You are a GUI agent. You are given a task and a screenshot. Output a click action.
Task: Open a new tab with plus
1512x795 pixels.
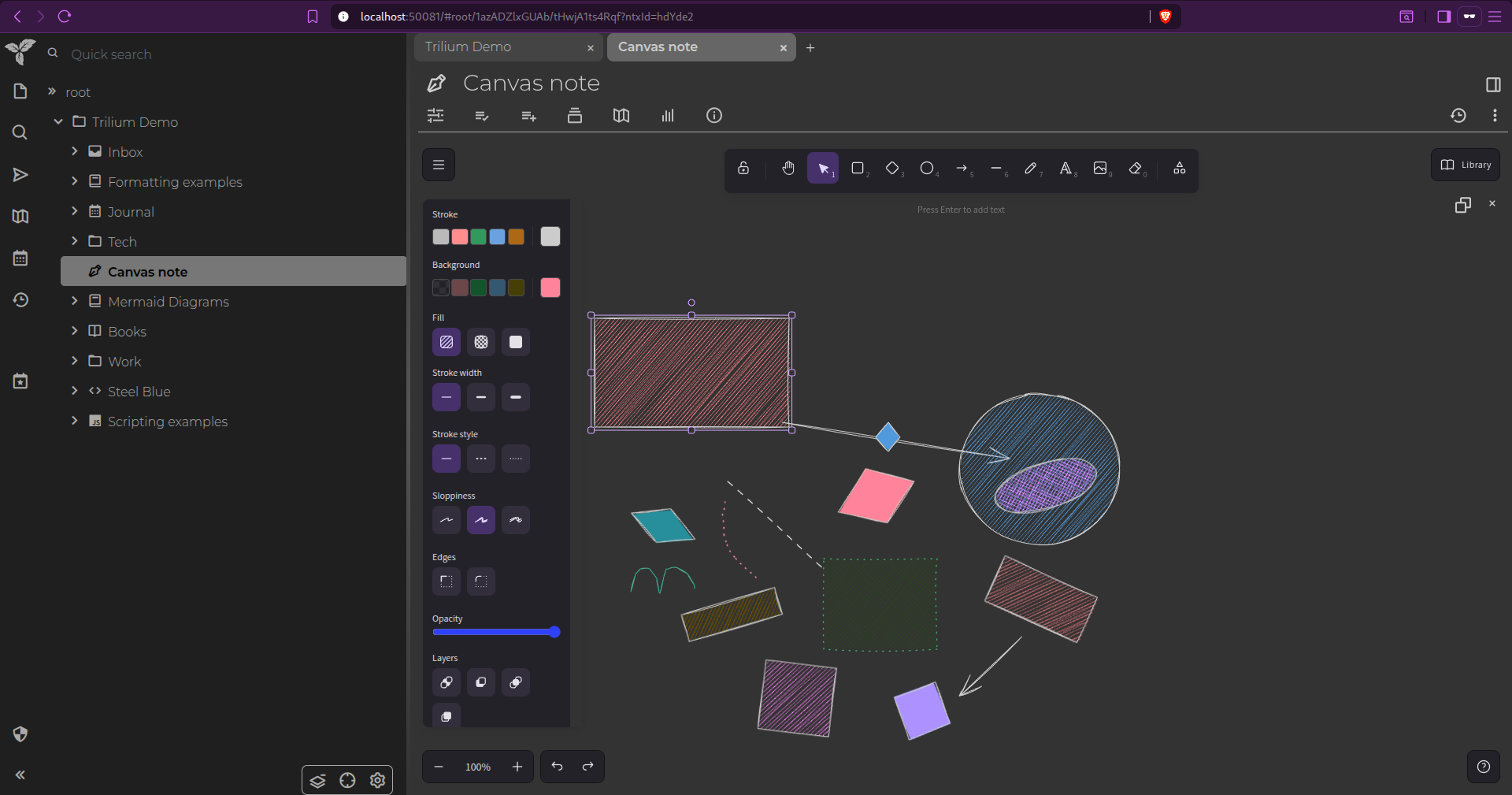pyautogui.click(x=810, y=48)
